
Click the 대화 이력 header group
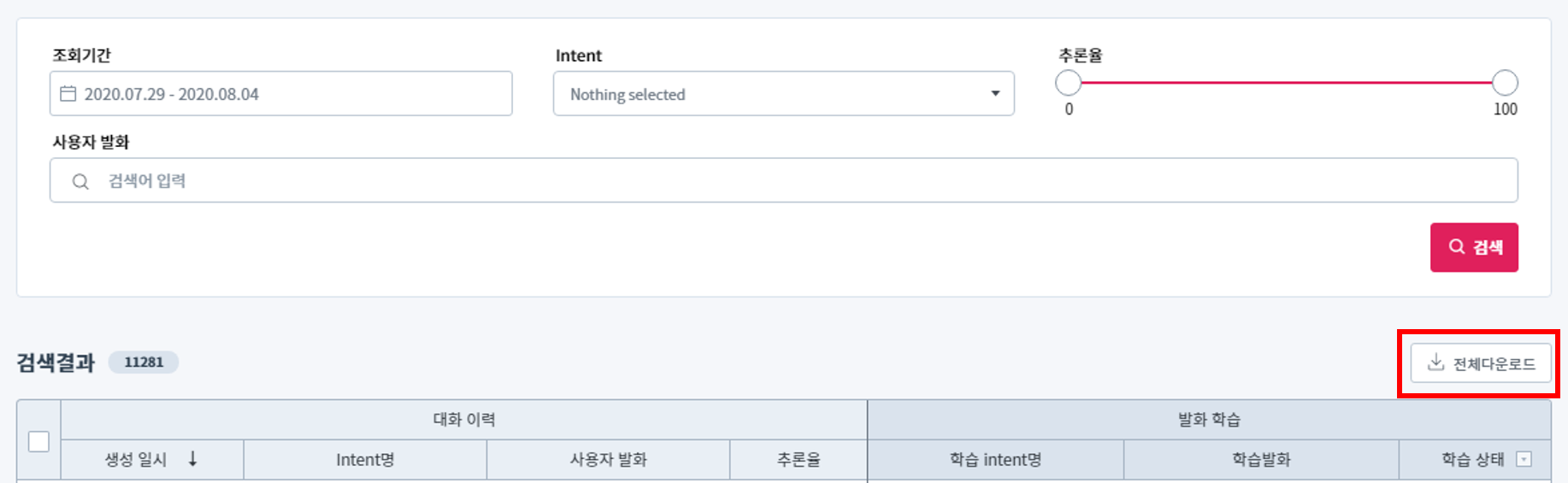tap(464, 420)
